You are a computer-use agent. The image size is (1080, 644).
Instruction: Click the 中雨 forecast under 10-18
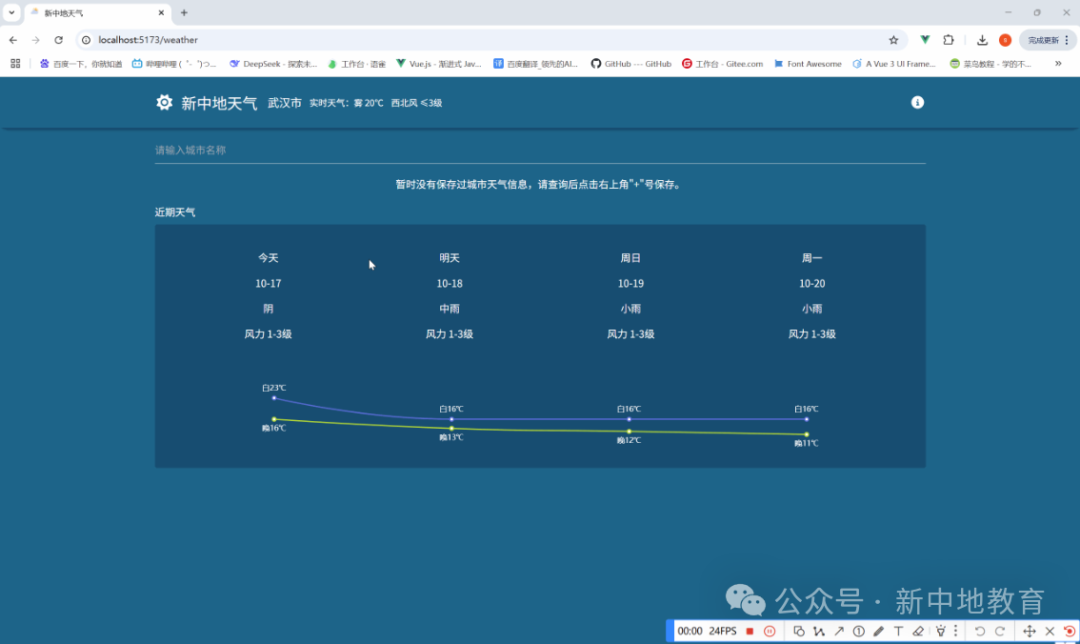tap(449, 309)
